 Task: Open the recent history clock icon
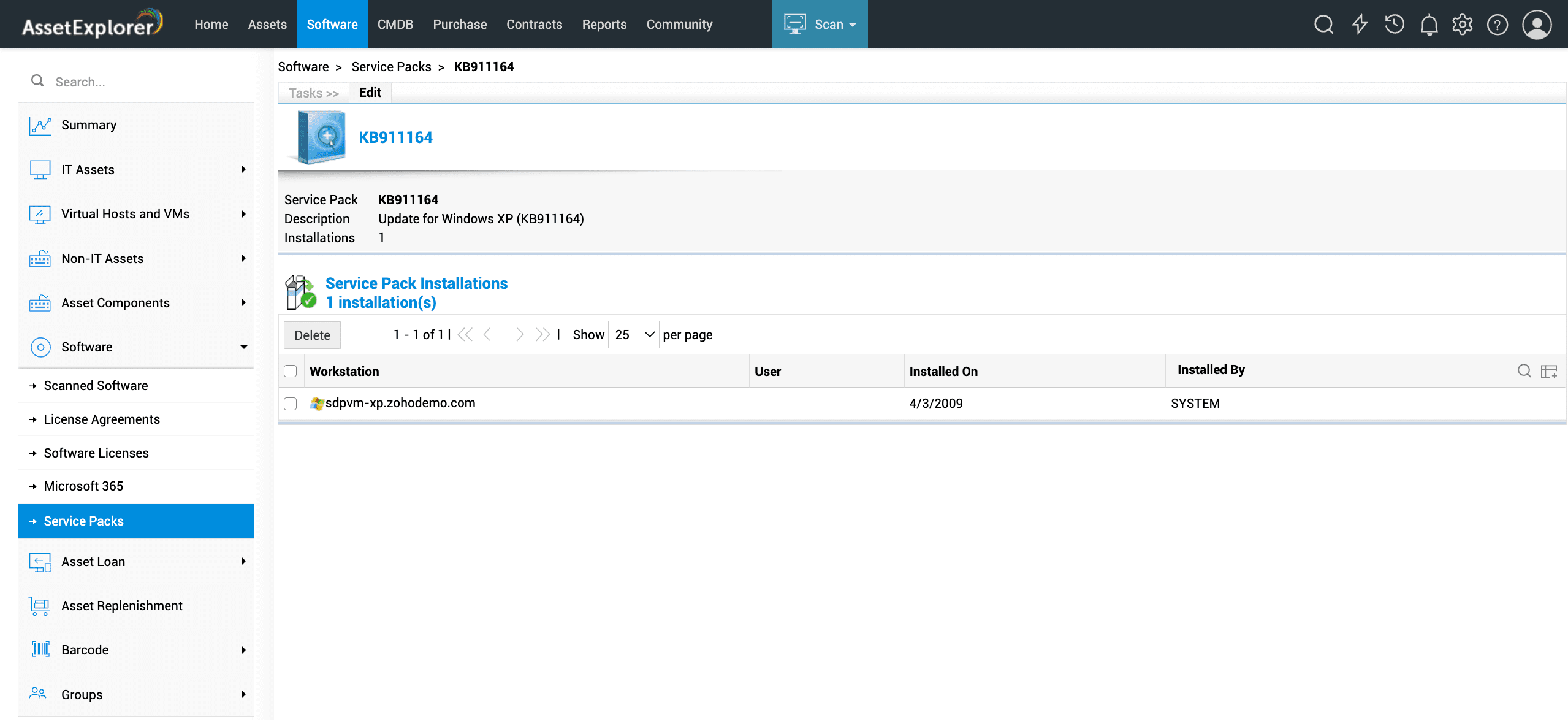1395,25
